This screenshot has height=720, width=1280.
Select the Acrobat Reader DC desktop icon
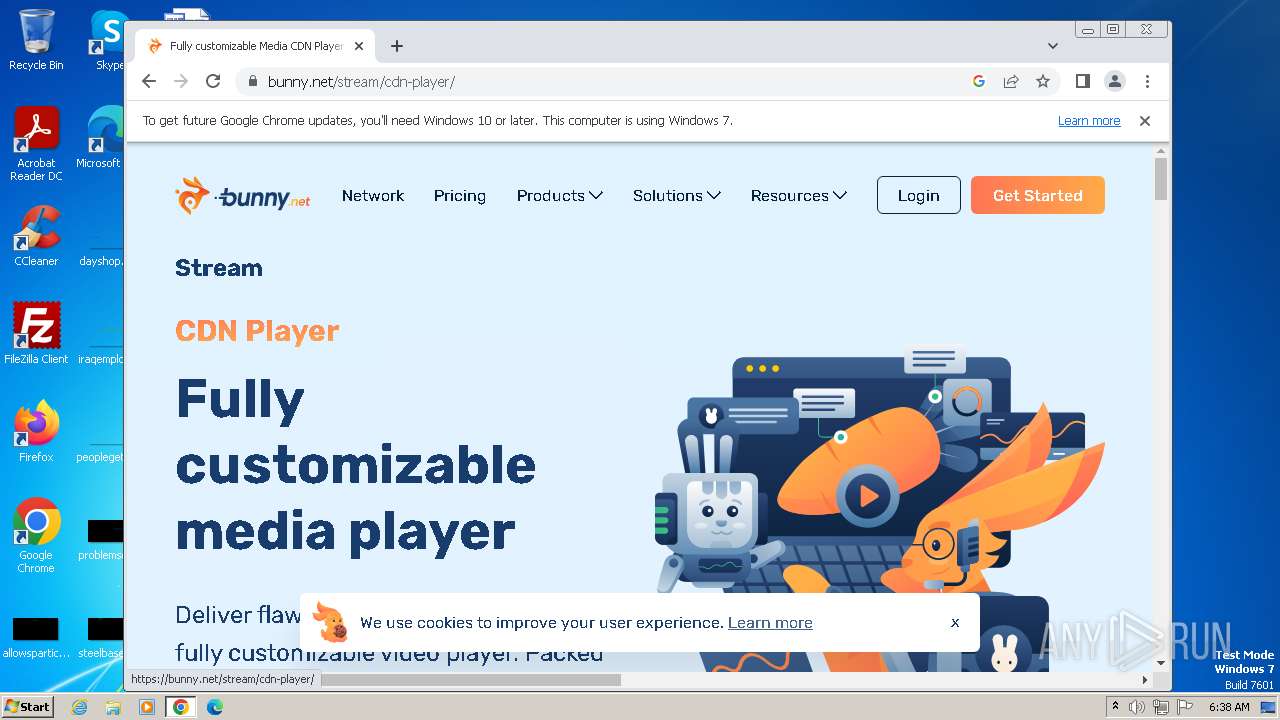point(36,144)
